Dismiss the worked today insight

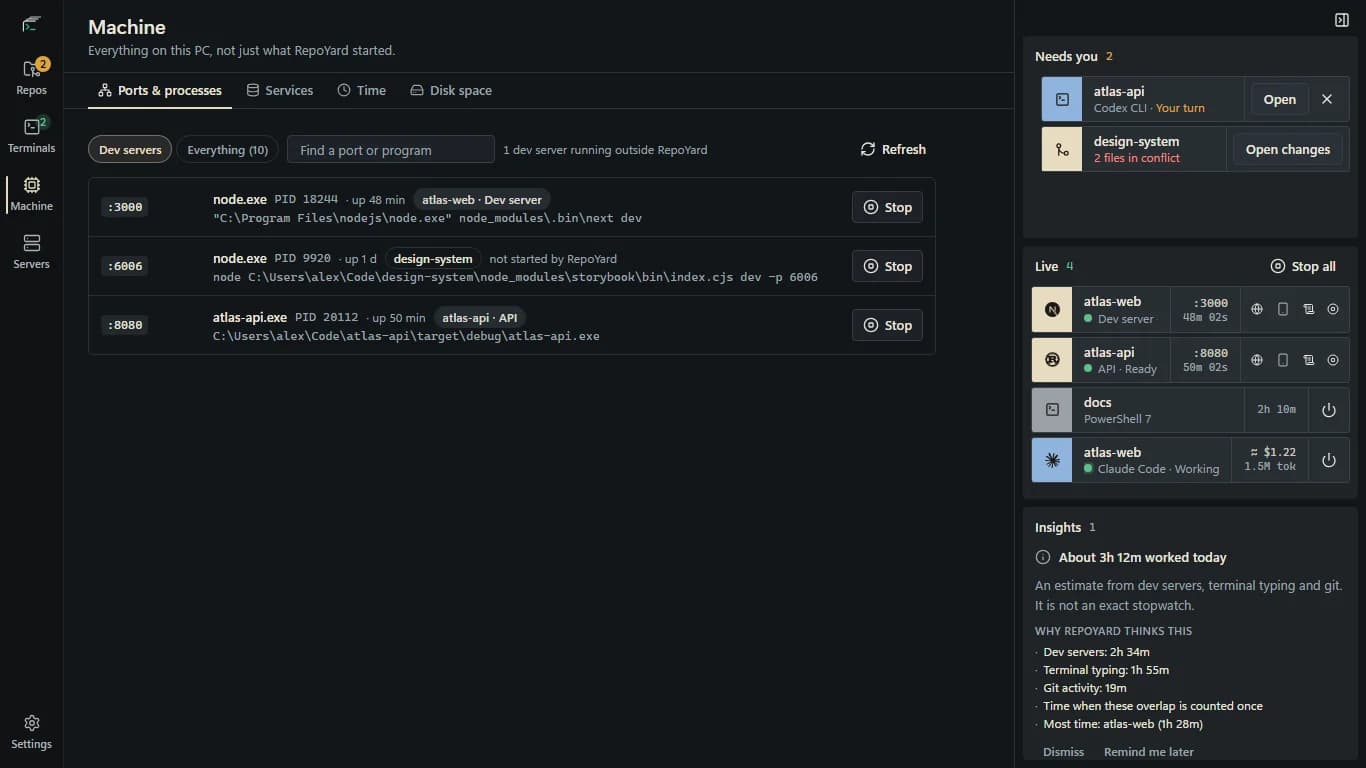1063,752
